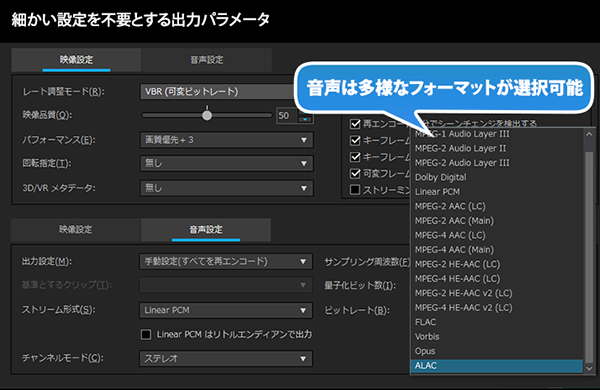The image size is (600, 390).
Task: Expand パフォーマンス dropdown 画質優先+3
Action: point(227,140)
